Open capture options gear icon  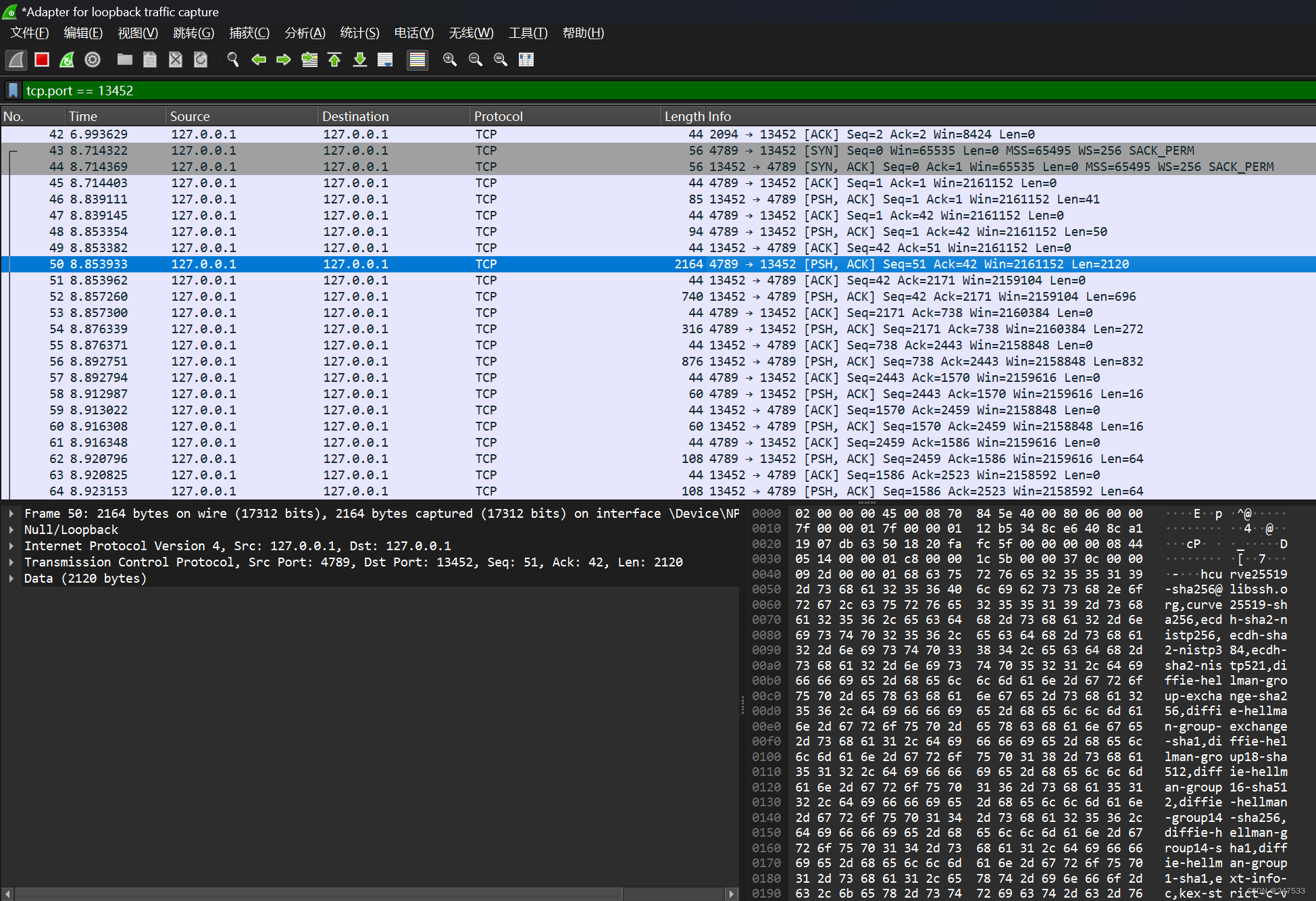click(93, 59)
